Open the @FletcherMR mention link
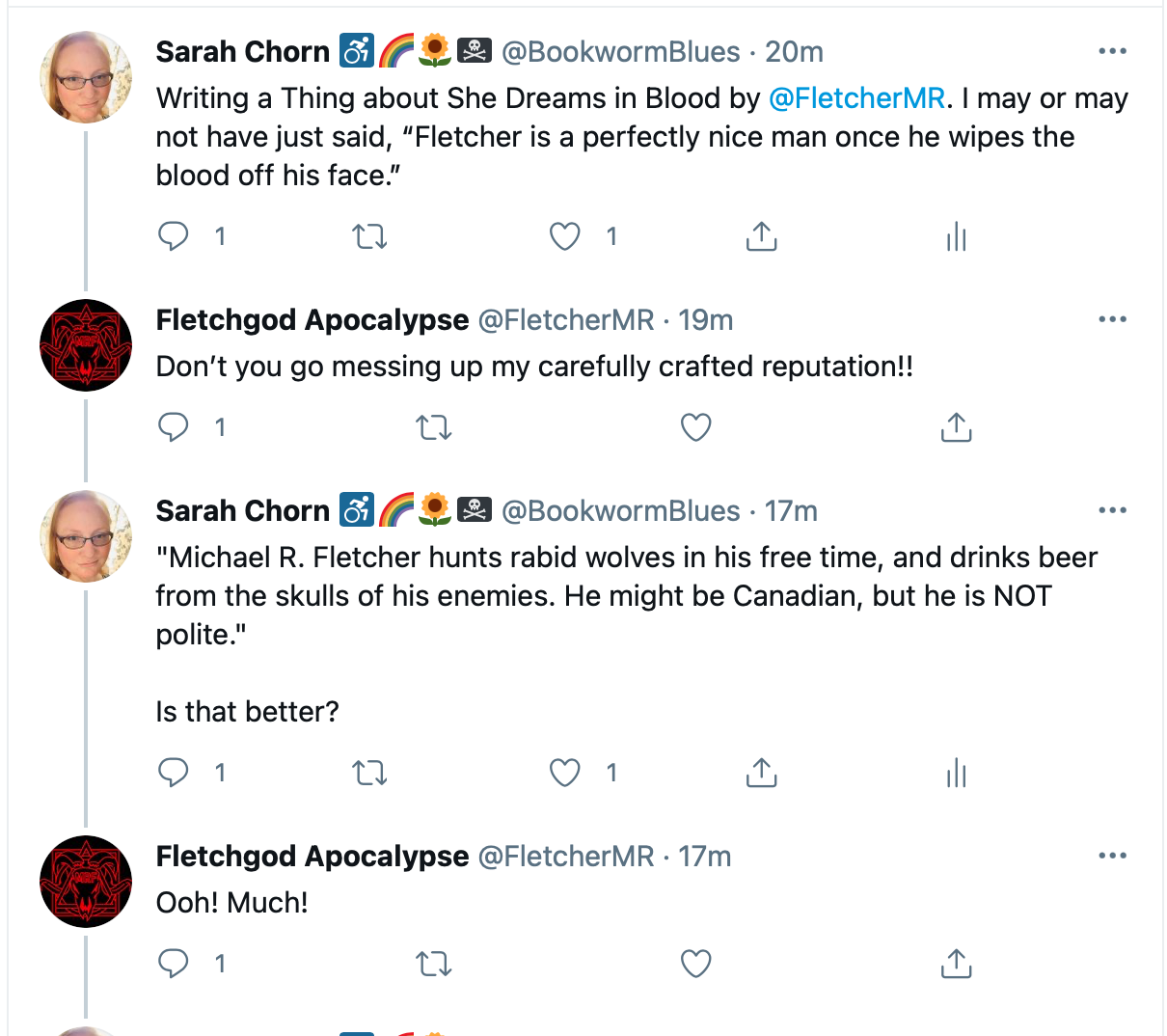1167x1036 pixels. (856, 98)
